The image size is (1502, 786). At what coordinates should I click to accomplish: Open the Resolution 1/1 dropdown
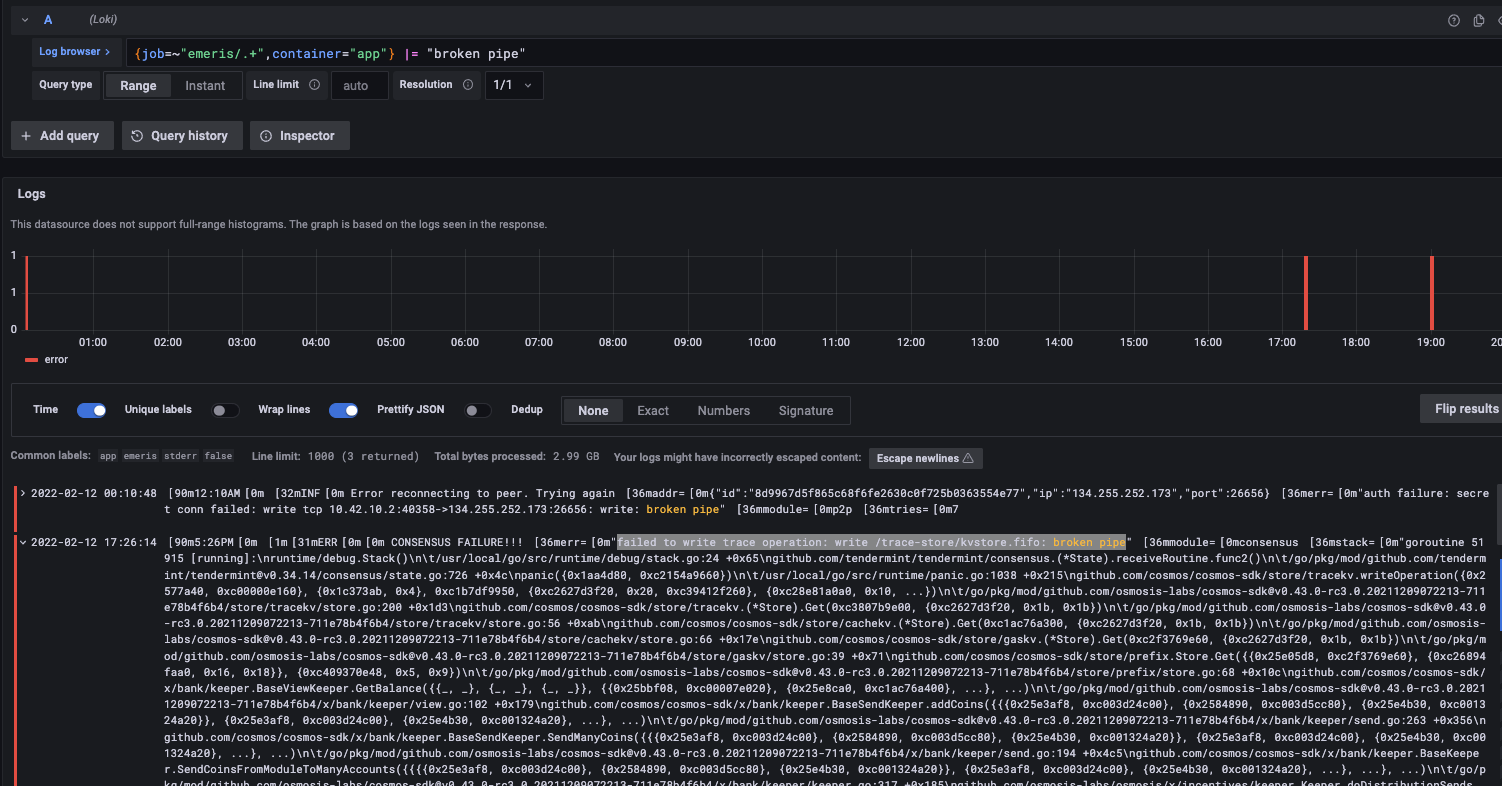click(x=514, y=85)
